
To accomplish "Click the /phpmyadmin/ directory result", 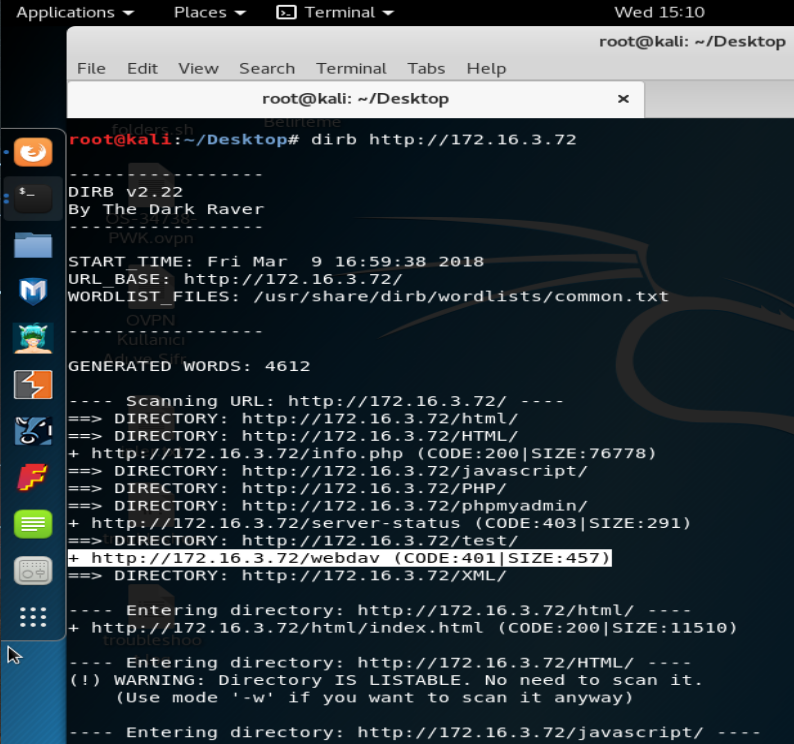I will [328, 506].
